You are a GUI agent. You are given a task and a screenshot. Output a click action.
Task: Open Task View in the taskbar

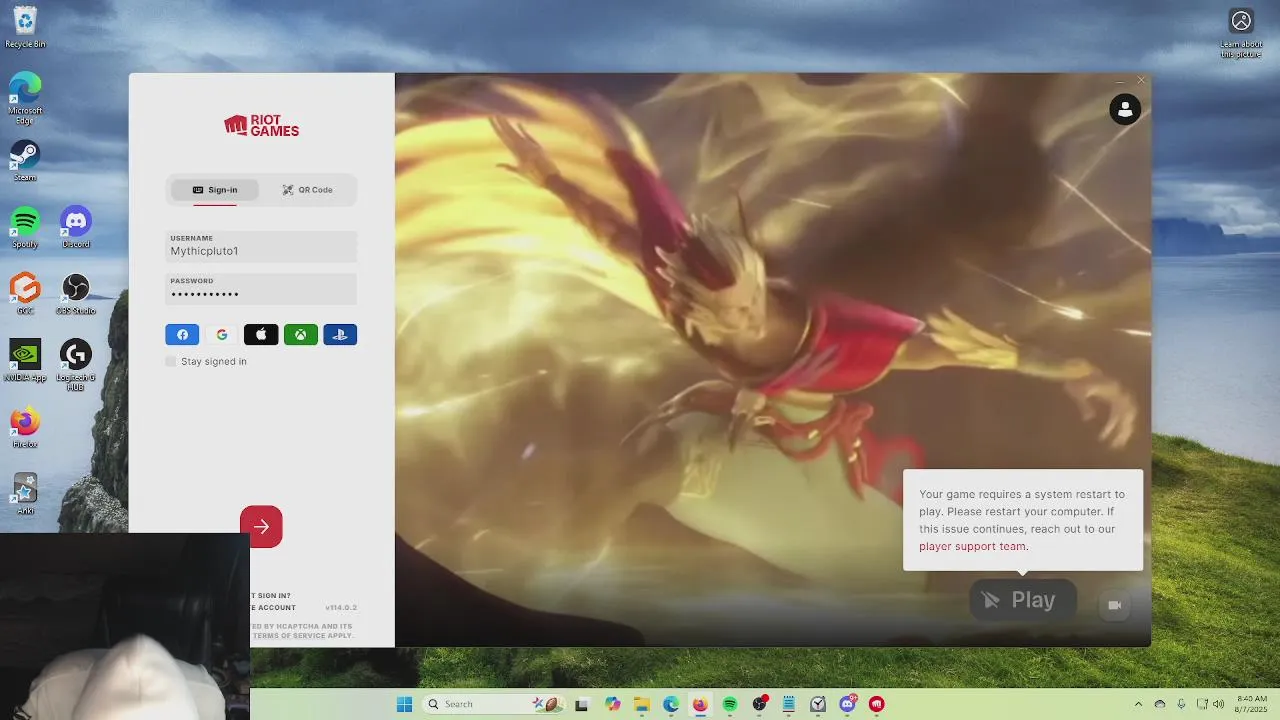tap(581, 704)
